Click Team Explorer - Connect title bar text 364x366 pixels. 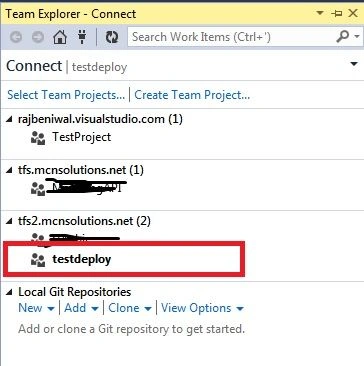click(x=71, y=14)
